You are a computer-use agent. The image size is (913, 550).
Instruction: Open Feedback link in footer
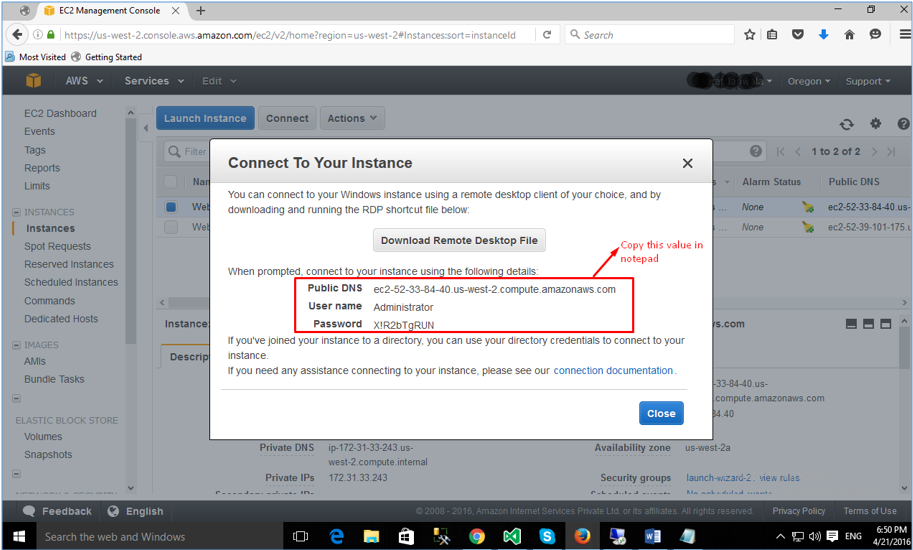tap(57, 511)
